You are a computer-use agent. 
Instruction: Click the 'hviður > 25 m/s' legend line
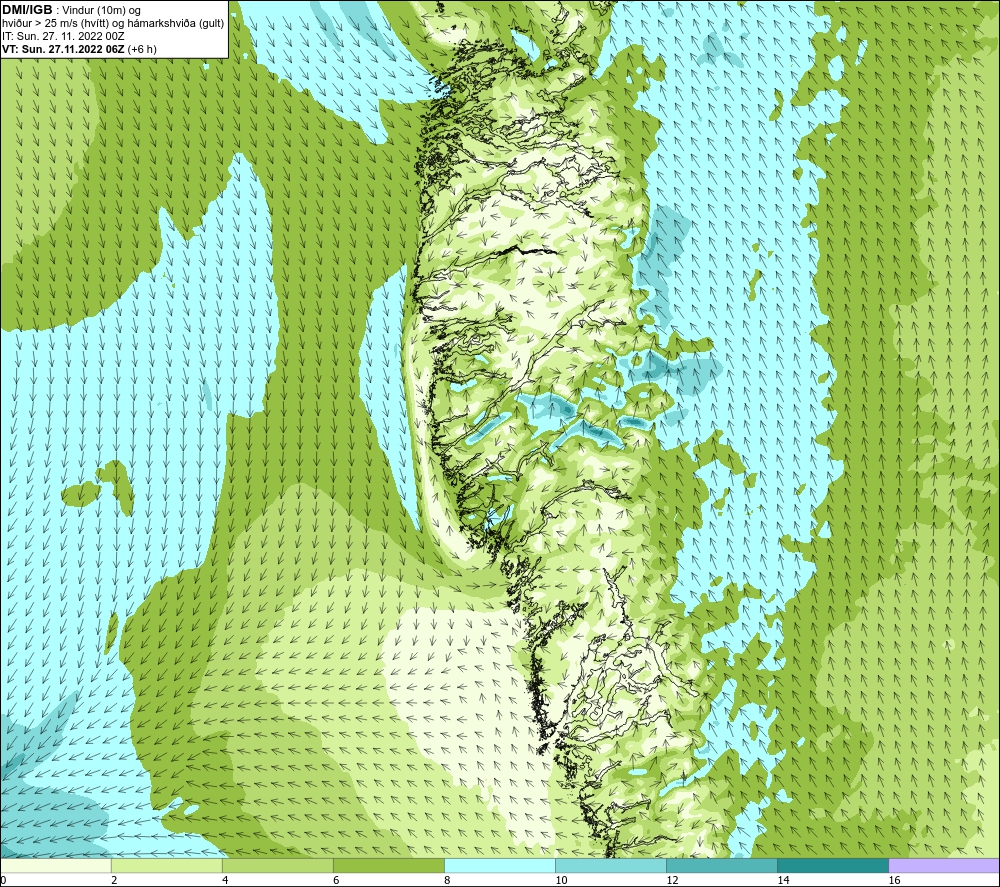coord(113,24)
